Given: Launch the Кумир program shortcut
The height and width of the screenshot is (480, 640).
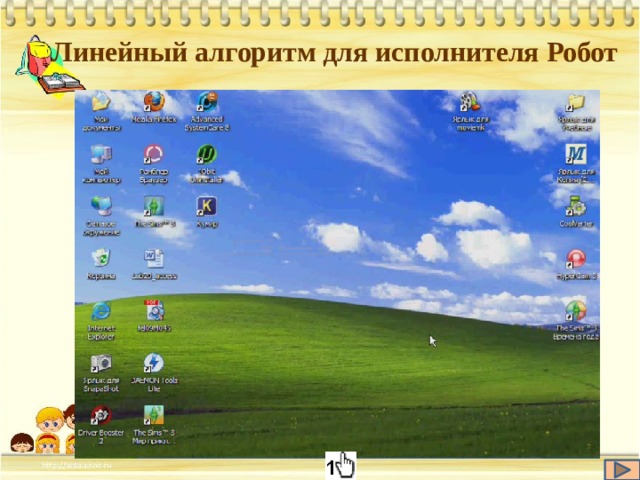Looking at the screenshot, I should (x=207, y=206).
